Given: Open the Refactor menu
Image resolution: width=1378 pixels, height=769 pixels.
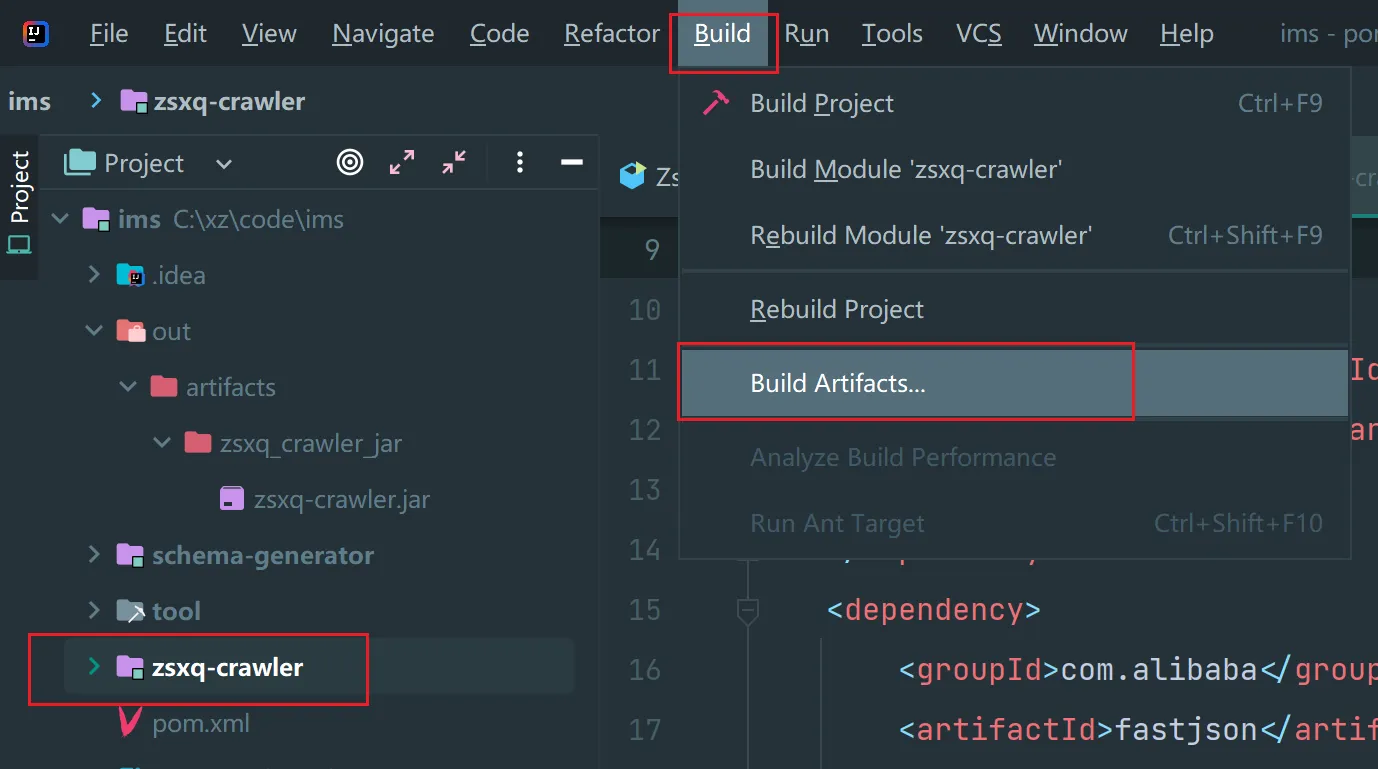Looking at the screenshot, I should click(x=611, y=34).
